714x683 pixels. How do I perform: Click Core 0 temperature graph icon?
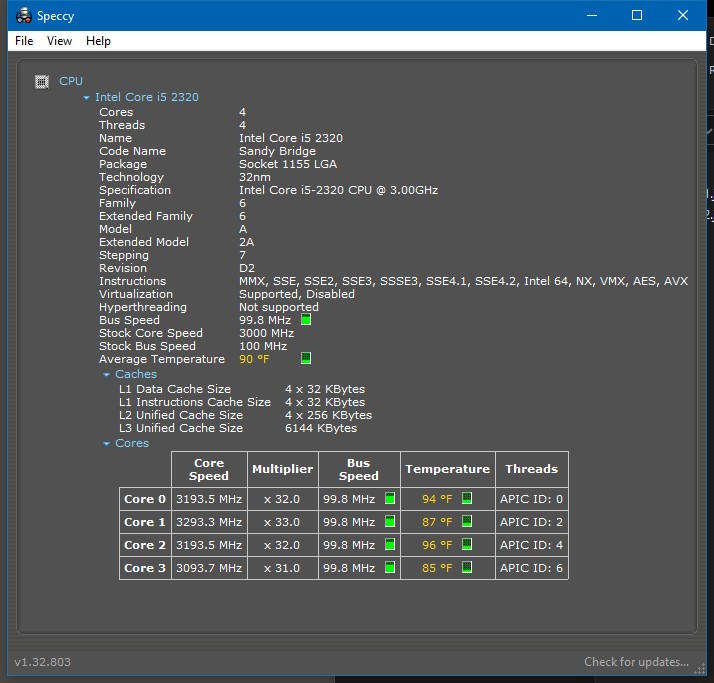(x=467, y=498)
